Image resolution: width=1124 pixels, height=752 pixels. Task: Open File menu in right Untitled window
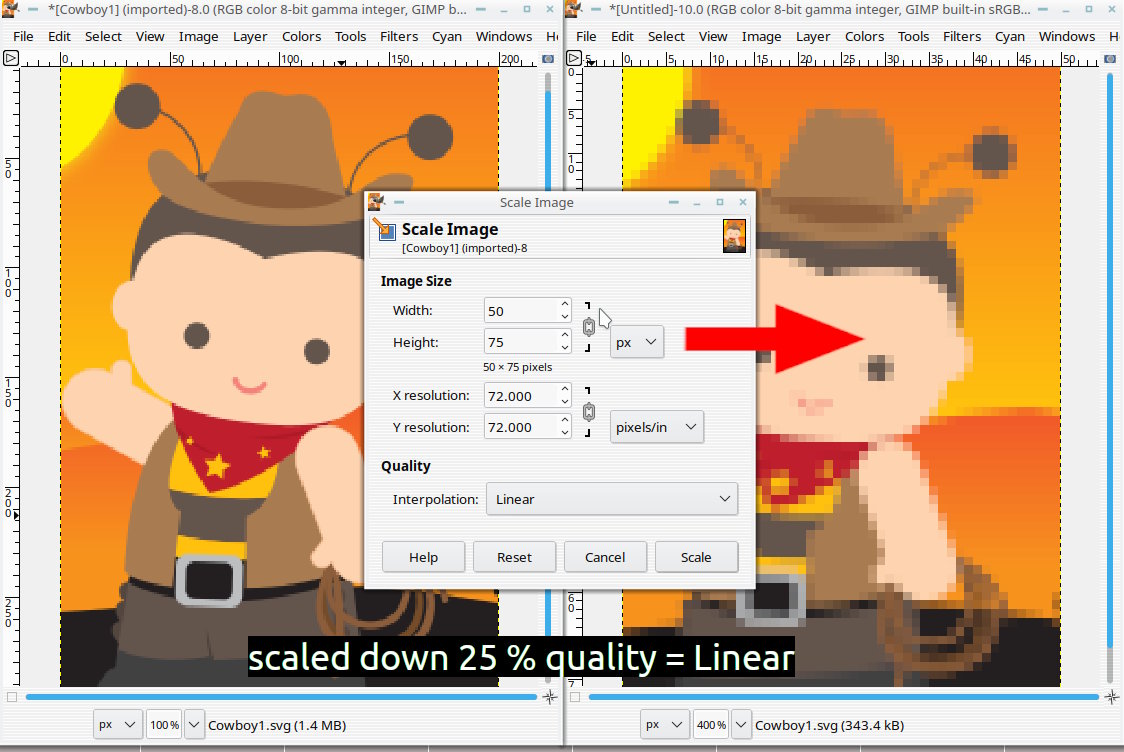point(586,37)
